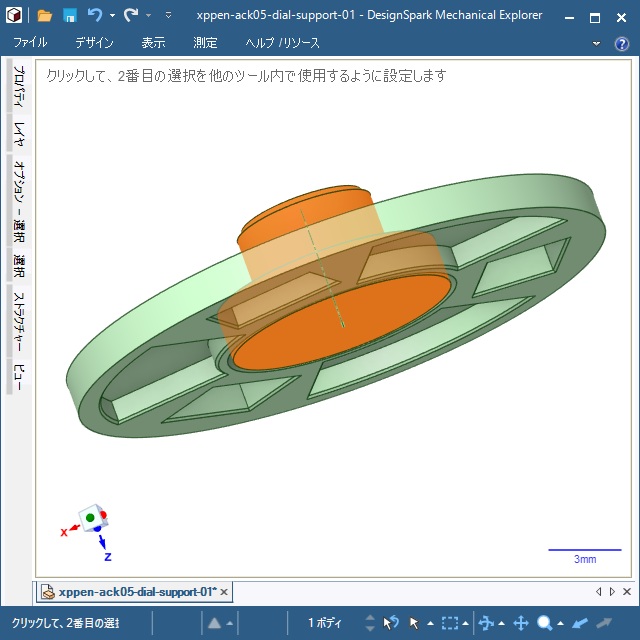Select the arrow Select tool in status bar
This screenshot has height=640, width=640.
414,623
